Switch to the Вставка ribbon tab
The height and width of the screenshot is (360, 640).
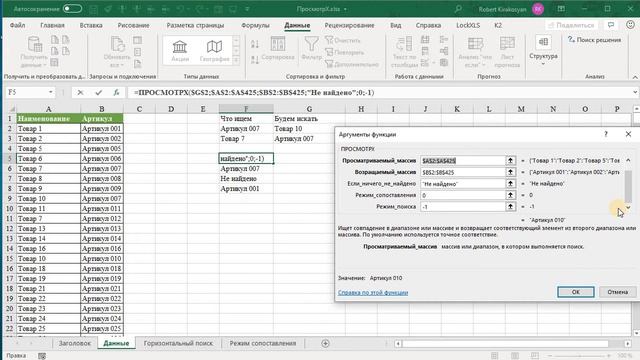coord(91,25)
